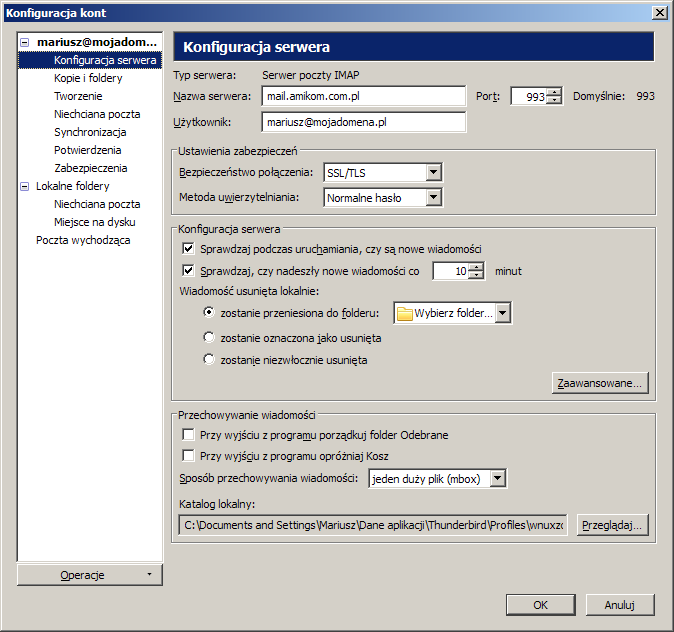Click Przeglądaj to browse local directory
Viewport: 674px width, 632px height.
click(x=613, y=525)
